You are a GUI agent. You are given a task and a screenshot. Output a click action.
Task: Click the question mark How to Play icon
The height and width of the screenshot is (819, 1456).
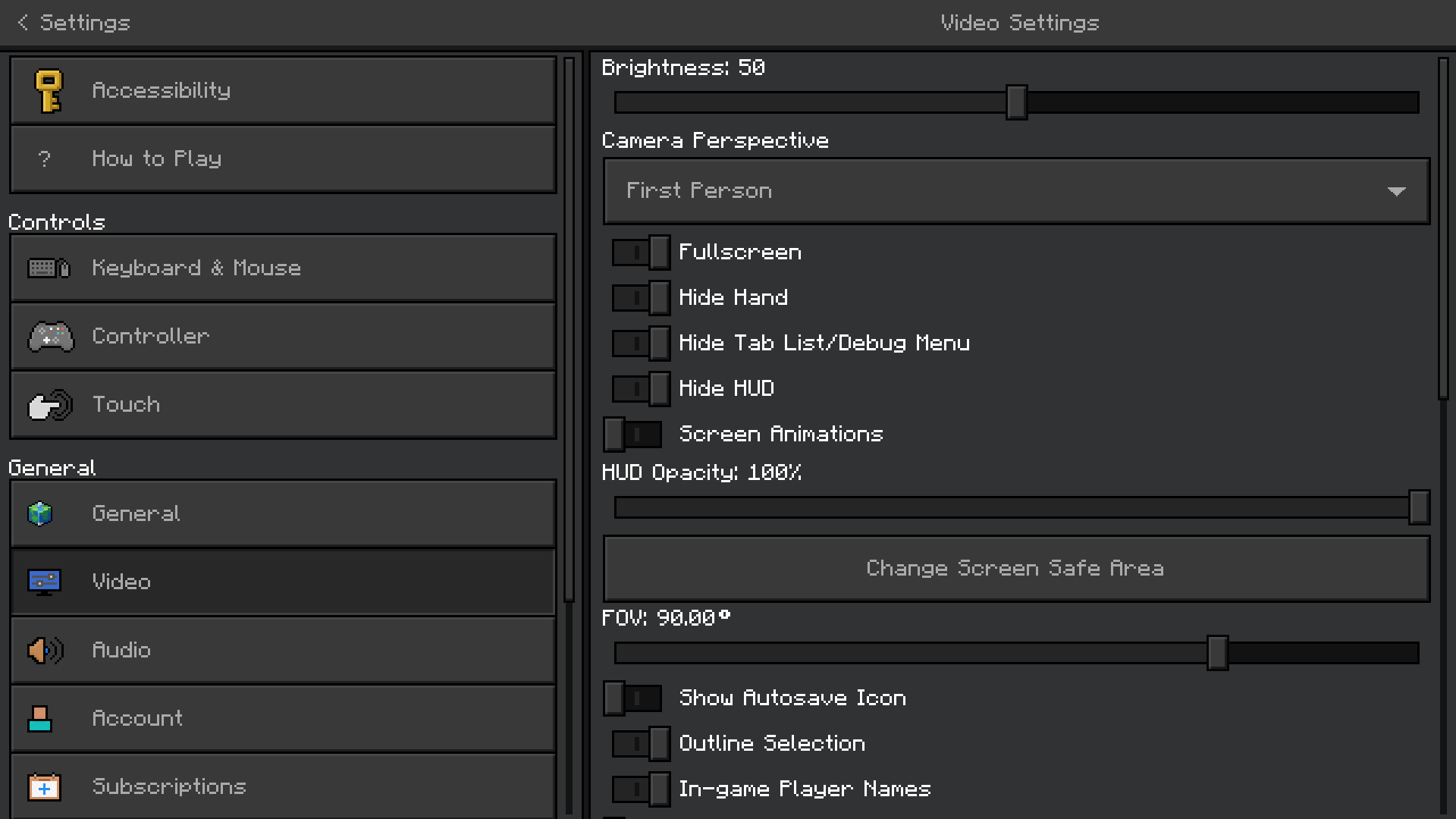(44, 159)
